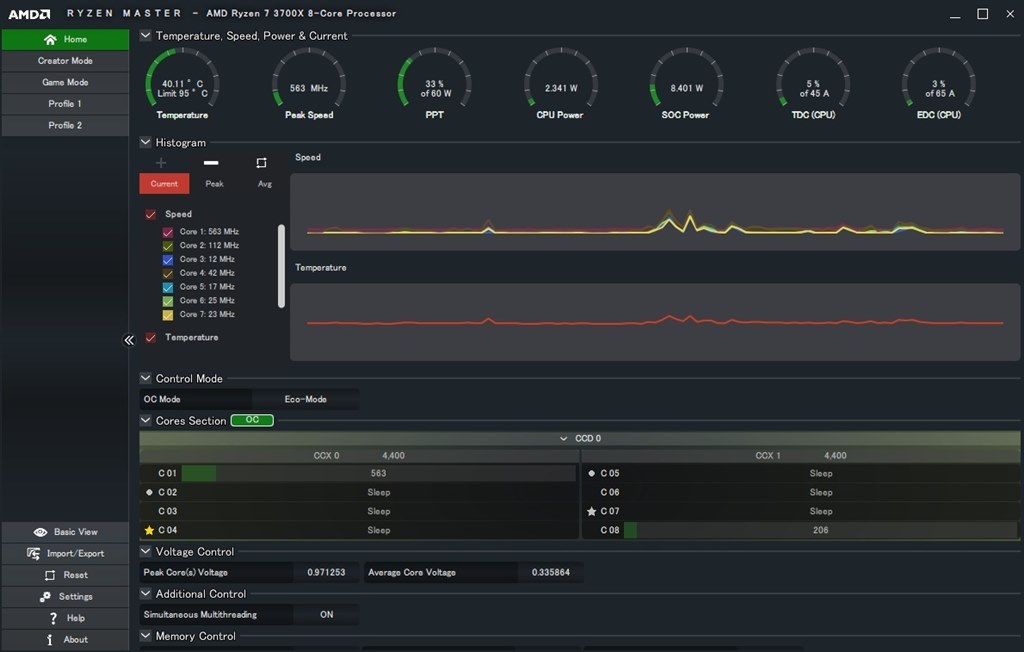Click the Peak Speed gauge
This screenshot has width=1024, height=652.
point(309,83)
